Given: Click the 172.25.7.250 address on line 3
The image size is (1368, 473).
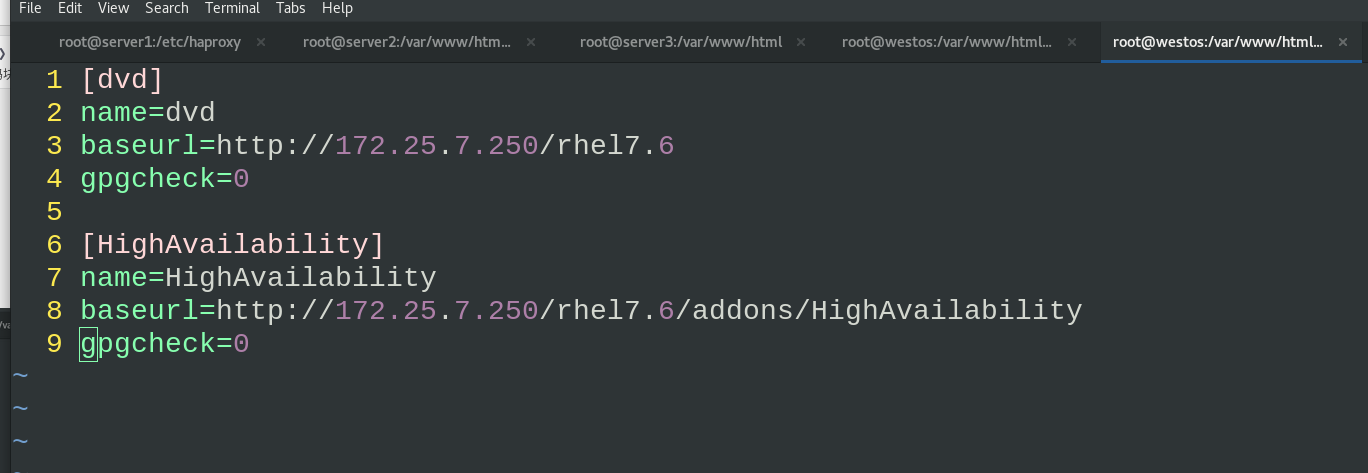Looking at the screenshot, I should [x=437, y=146].
